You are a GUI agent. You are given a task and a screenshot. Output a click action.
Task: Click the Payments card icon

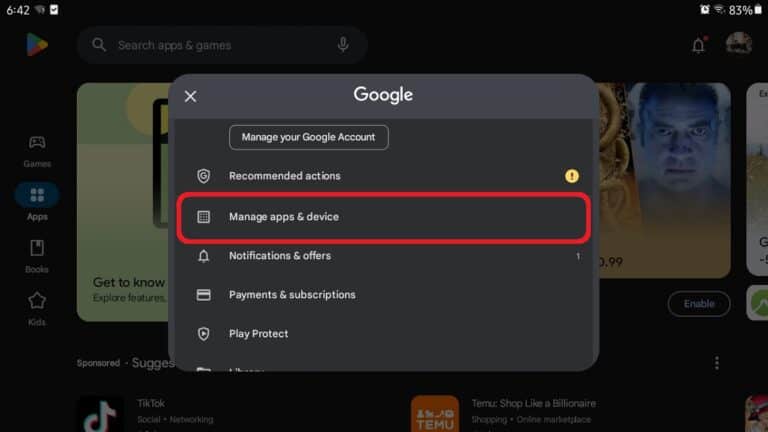tap(204, 295)
